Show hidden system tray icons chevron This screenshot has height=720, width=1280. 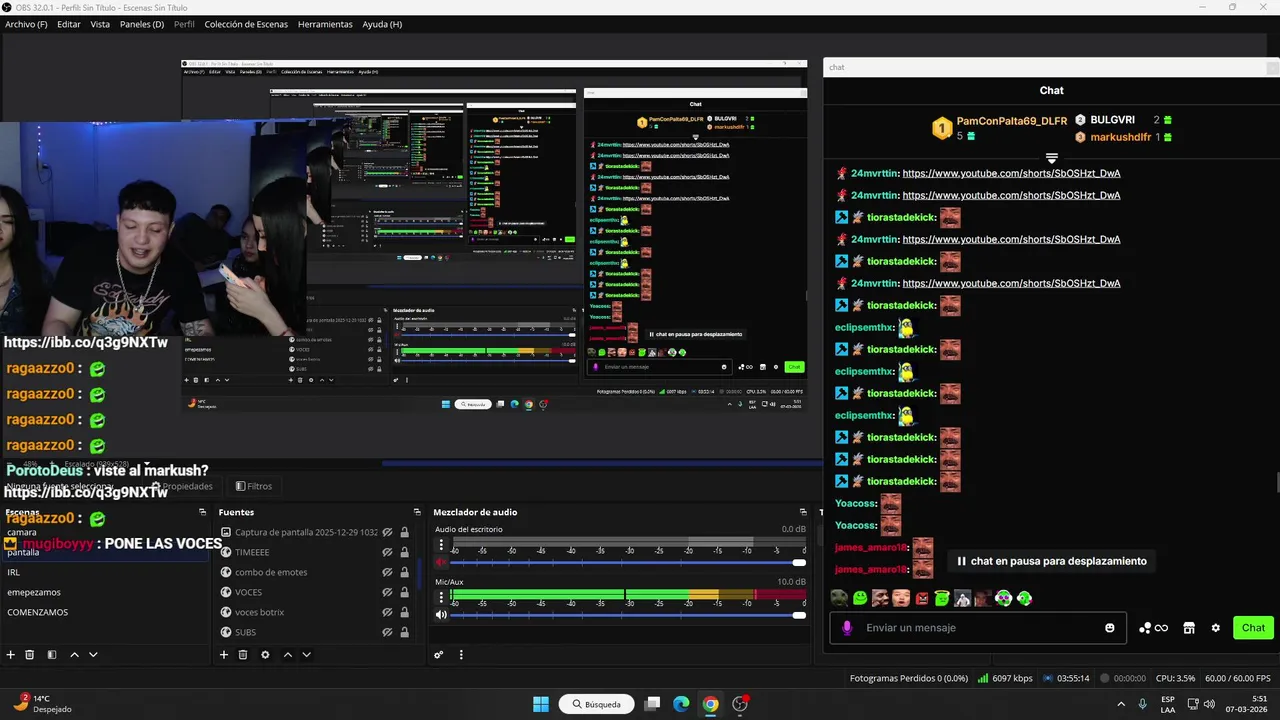1120,704
